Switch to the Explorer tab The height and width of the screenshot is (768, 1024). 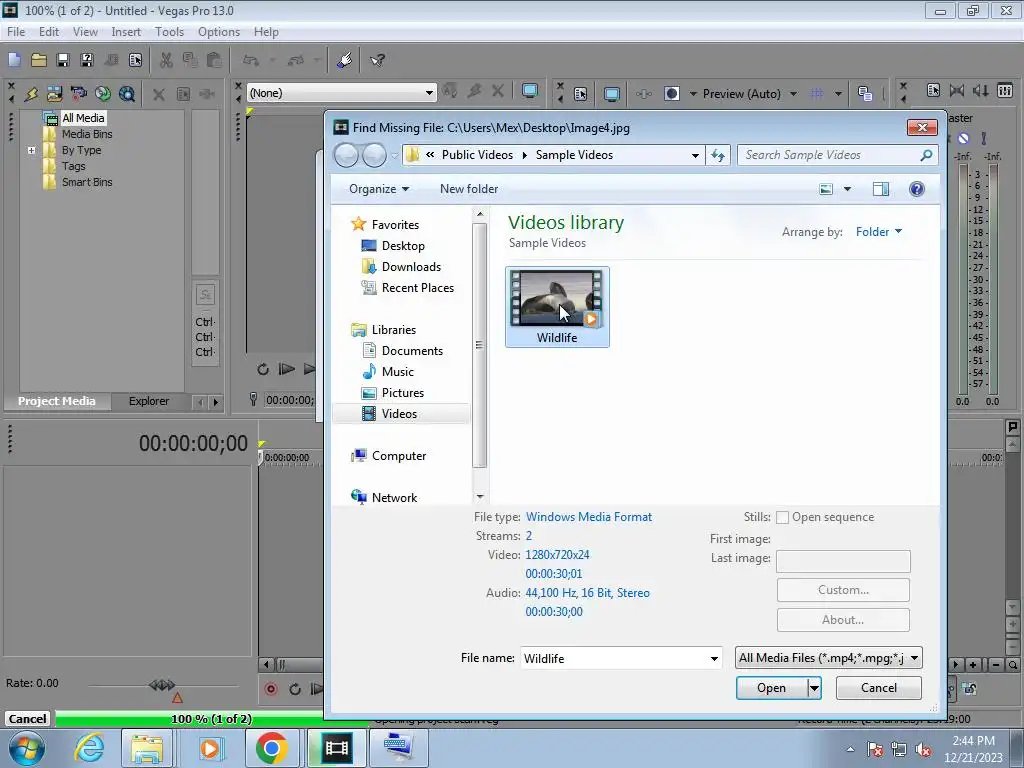coord(149,402)
